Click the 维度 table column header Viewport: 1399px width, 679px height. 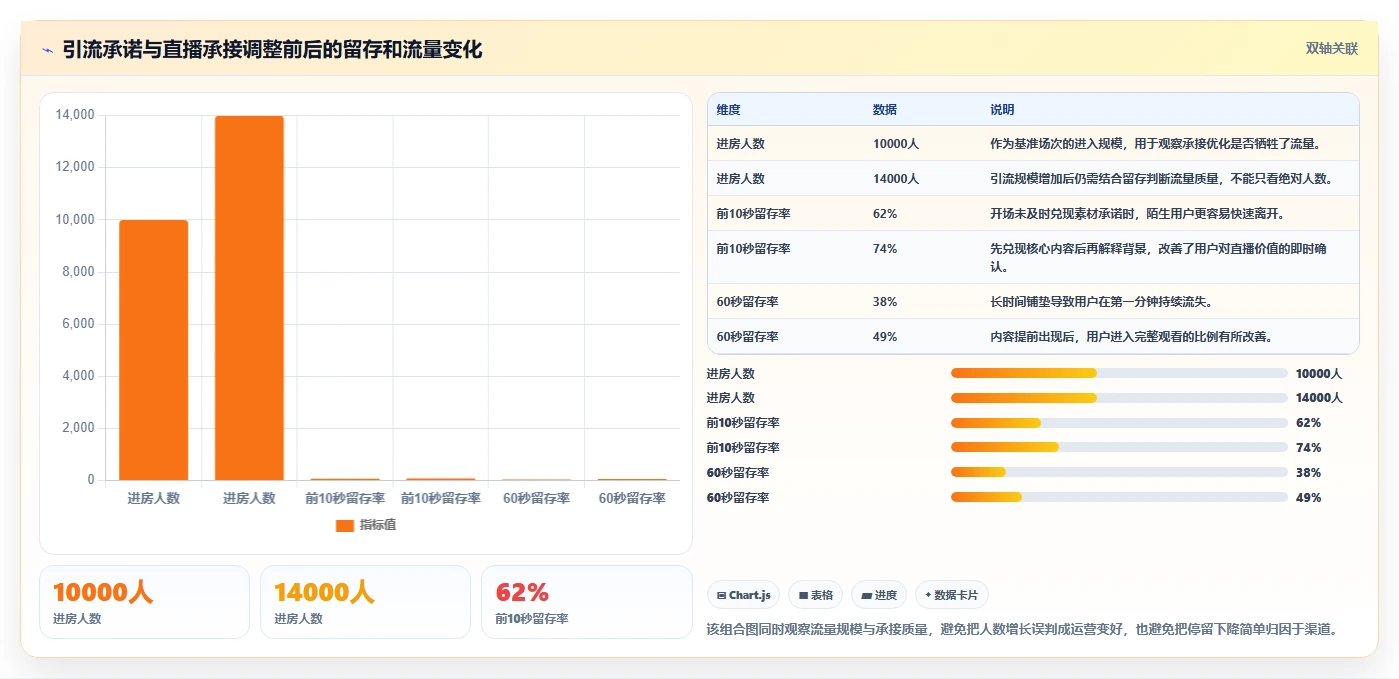(728, 110)
